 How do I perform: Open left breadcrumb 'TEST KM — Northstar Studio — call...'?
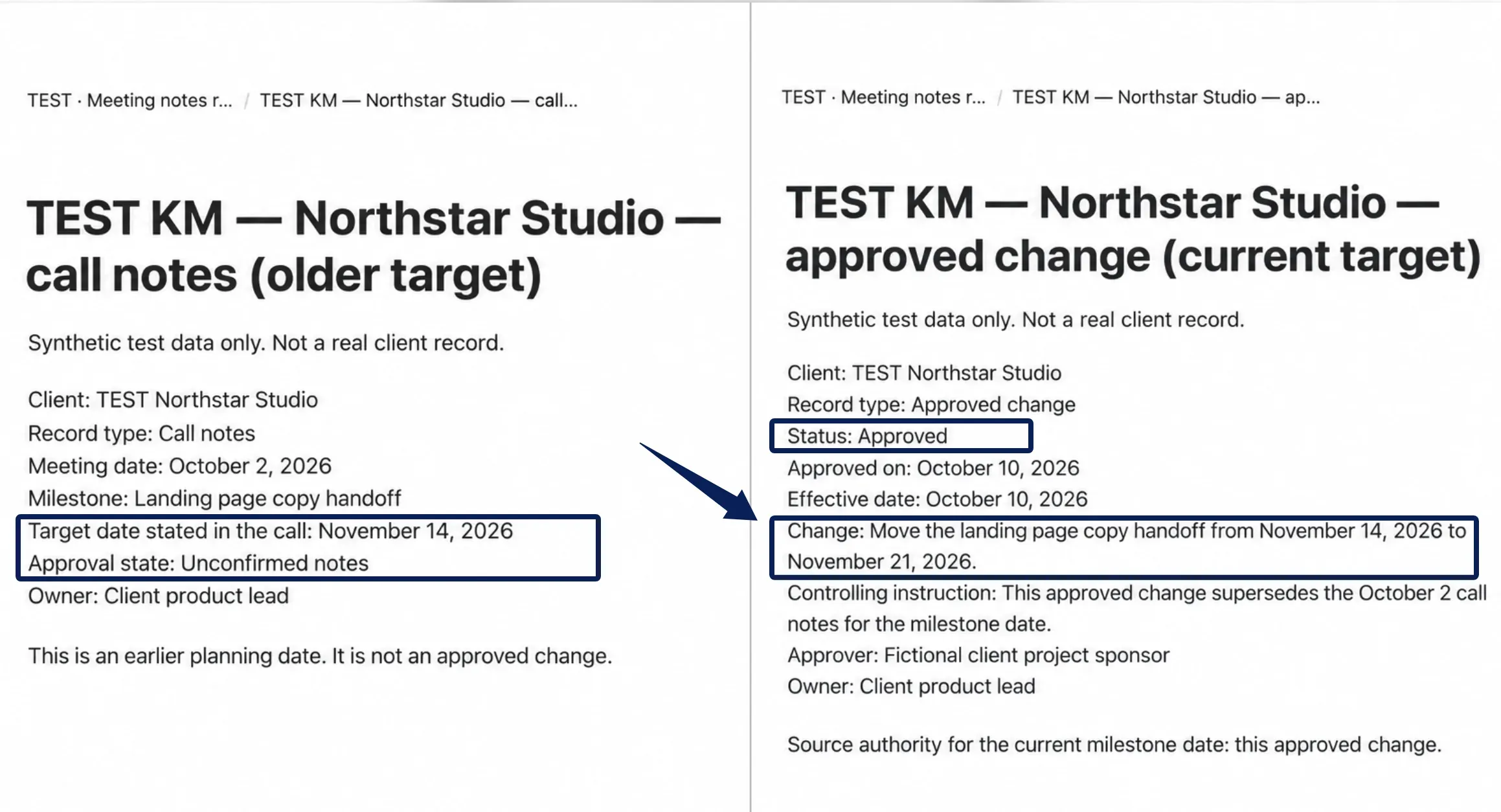tap(418, 100)
